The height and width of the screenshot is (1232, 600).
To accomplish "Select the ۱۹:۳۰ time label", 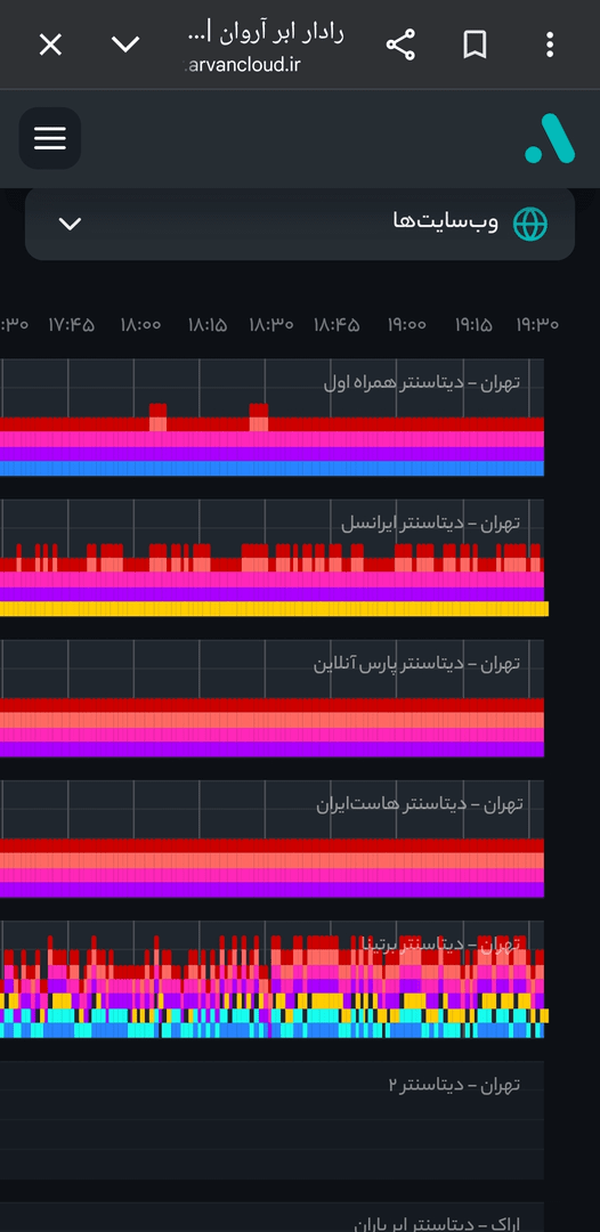I will 537,324.
